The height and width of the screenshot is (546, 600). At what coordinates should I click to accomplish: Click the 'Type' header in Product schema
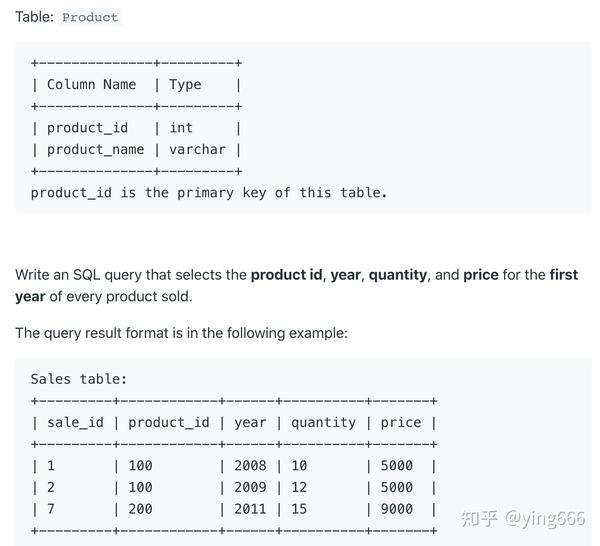(185, 85)
